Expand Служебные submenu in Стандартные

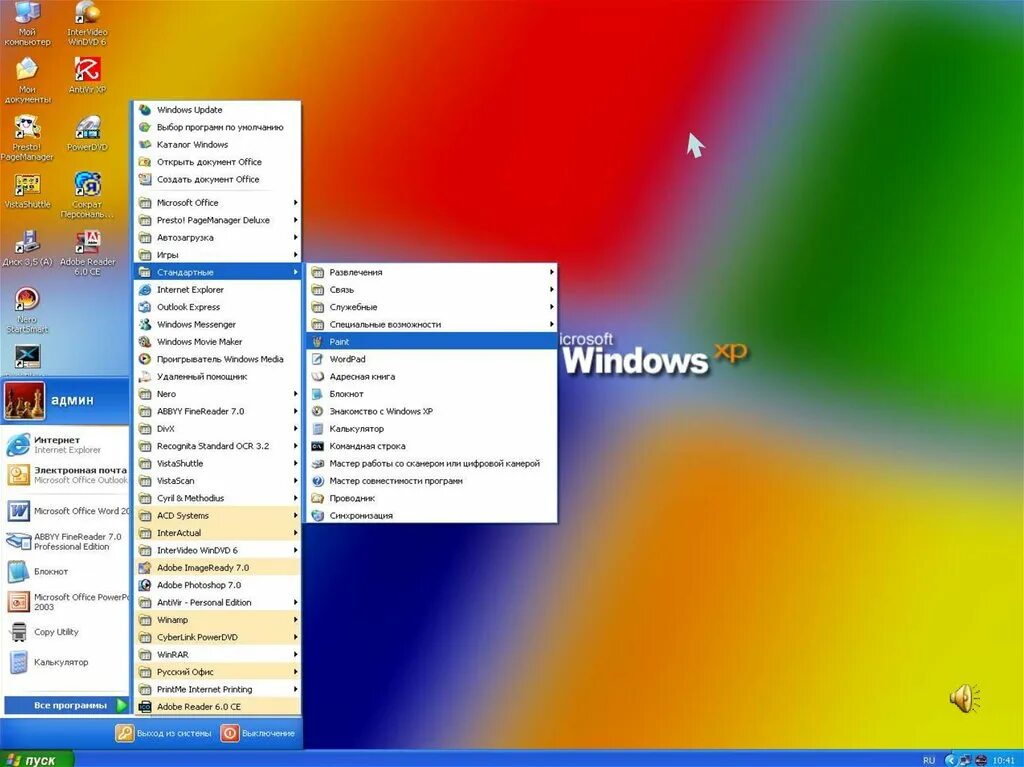pyautogui.click(x=432, y=307)
